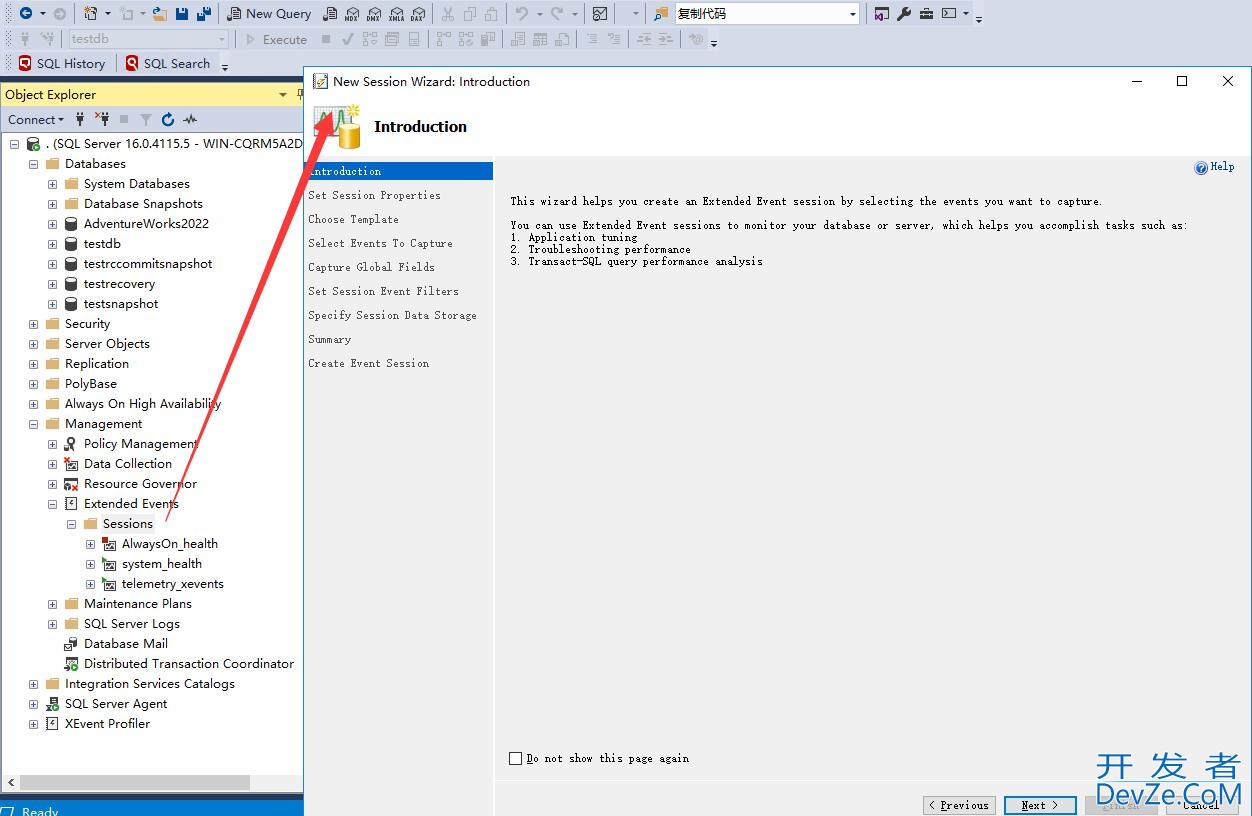Go to Select Events To Capture page
Viewport: 1252px width, 816px height.
(x=380, y=243)
